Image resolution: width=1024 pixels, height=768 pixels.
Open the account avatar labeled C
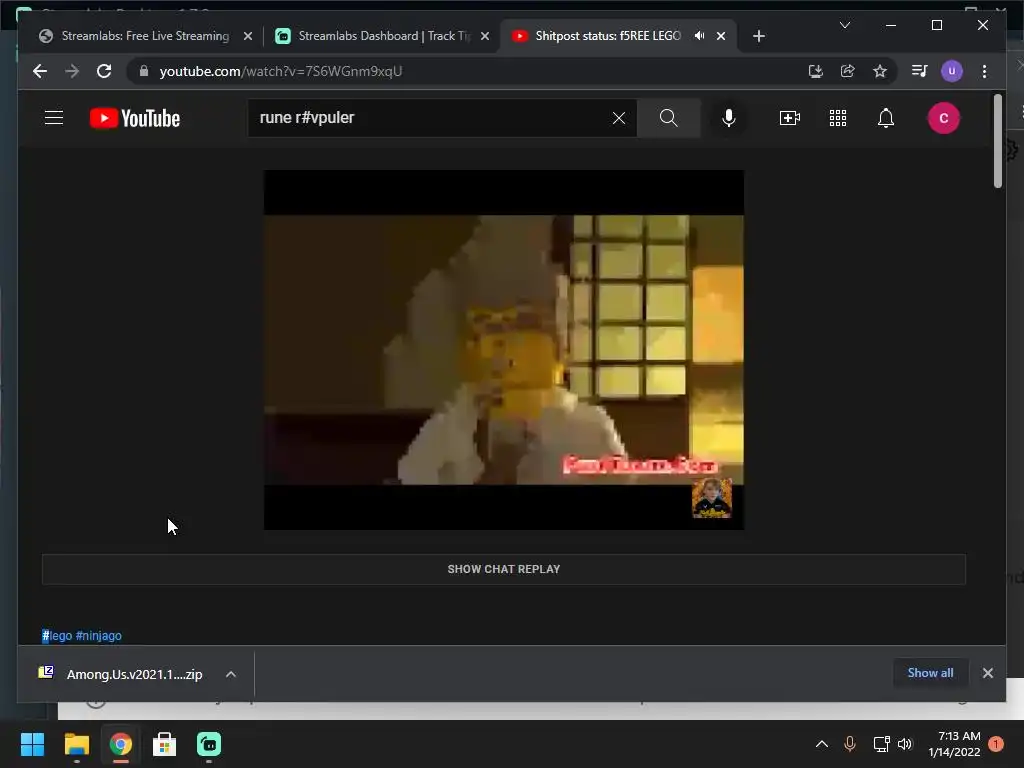coord(944,118)
